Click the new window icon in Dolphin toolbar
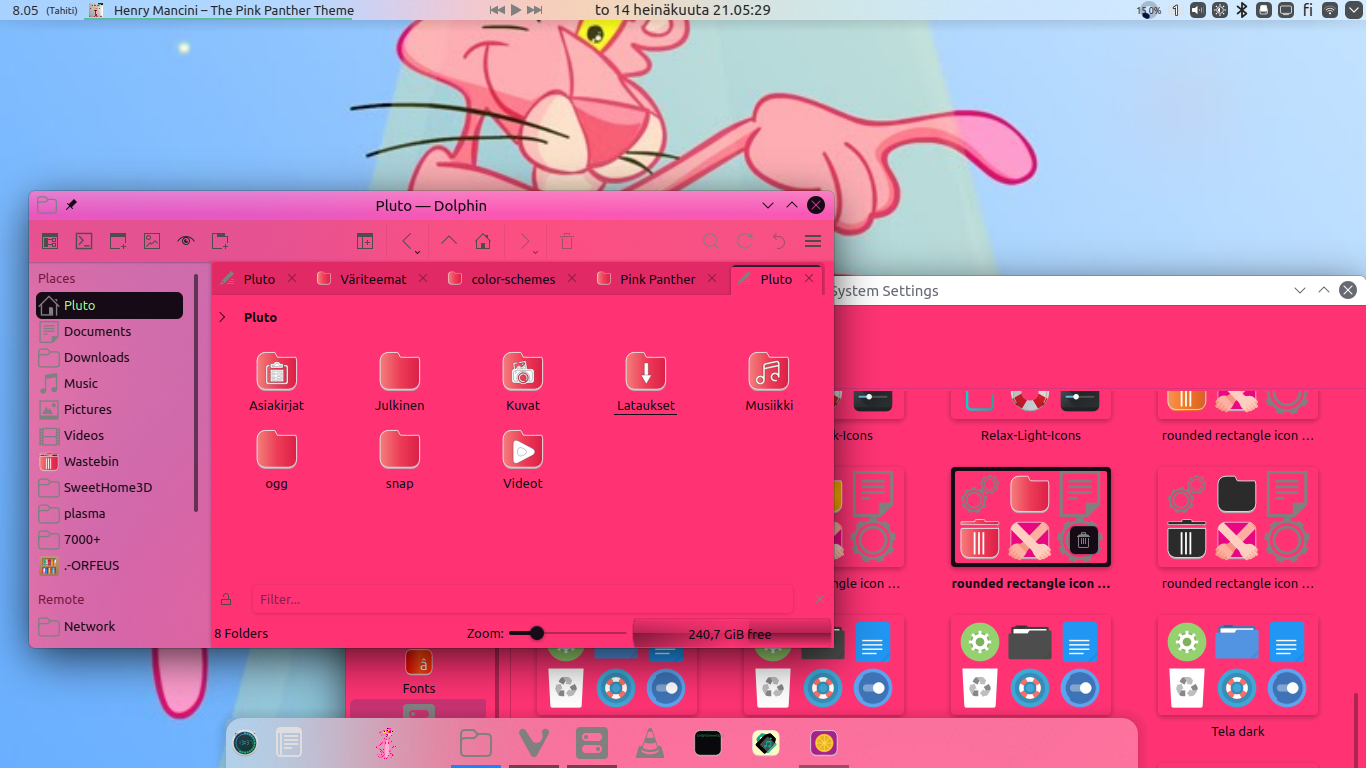The image size is (1366, 768). tap(118, 241)
